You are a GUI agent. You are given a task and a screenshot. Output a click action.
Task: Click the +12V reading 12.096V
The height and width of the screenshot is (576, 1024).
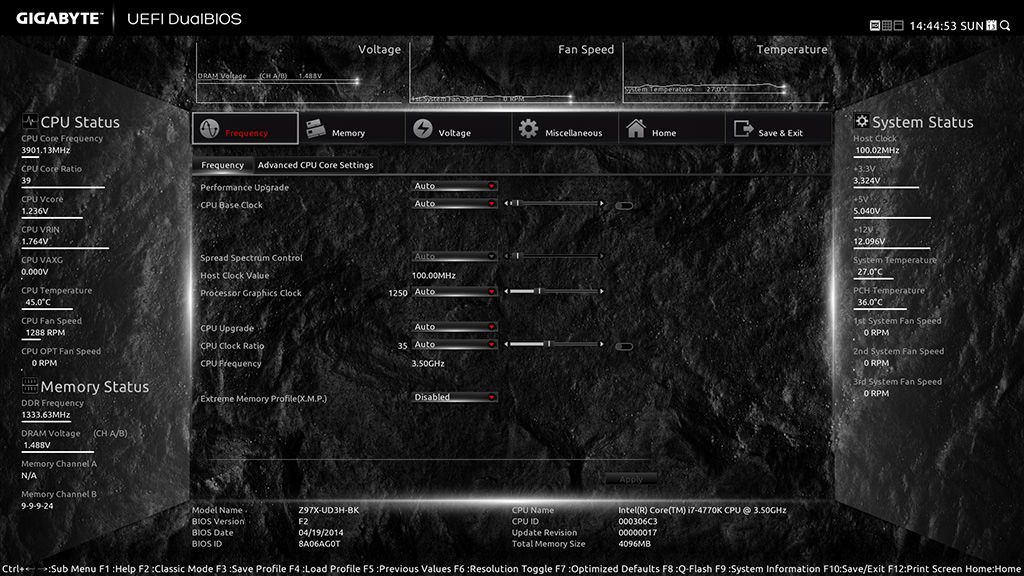[x=869, y=242]
